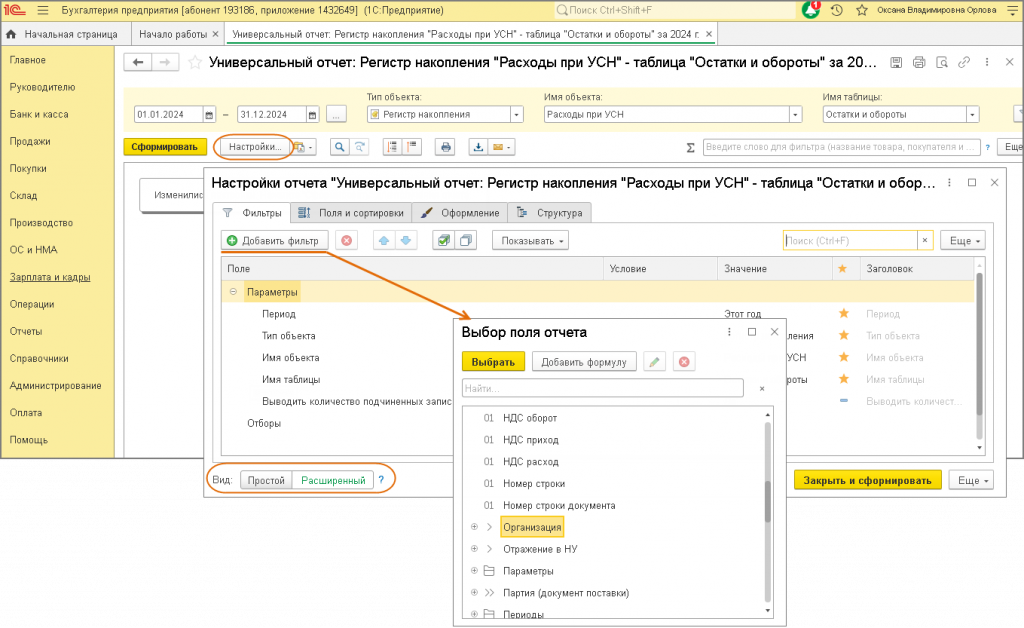Click the red delete filter icon

pos(347,241)
